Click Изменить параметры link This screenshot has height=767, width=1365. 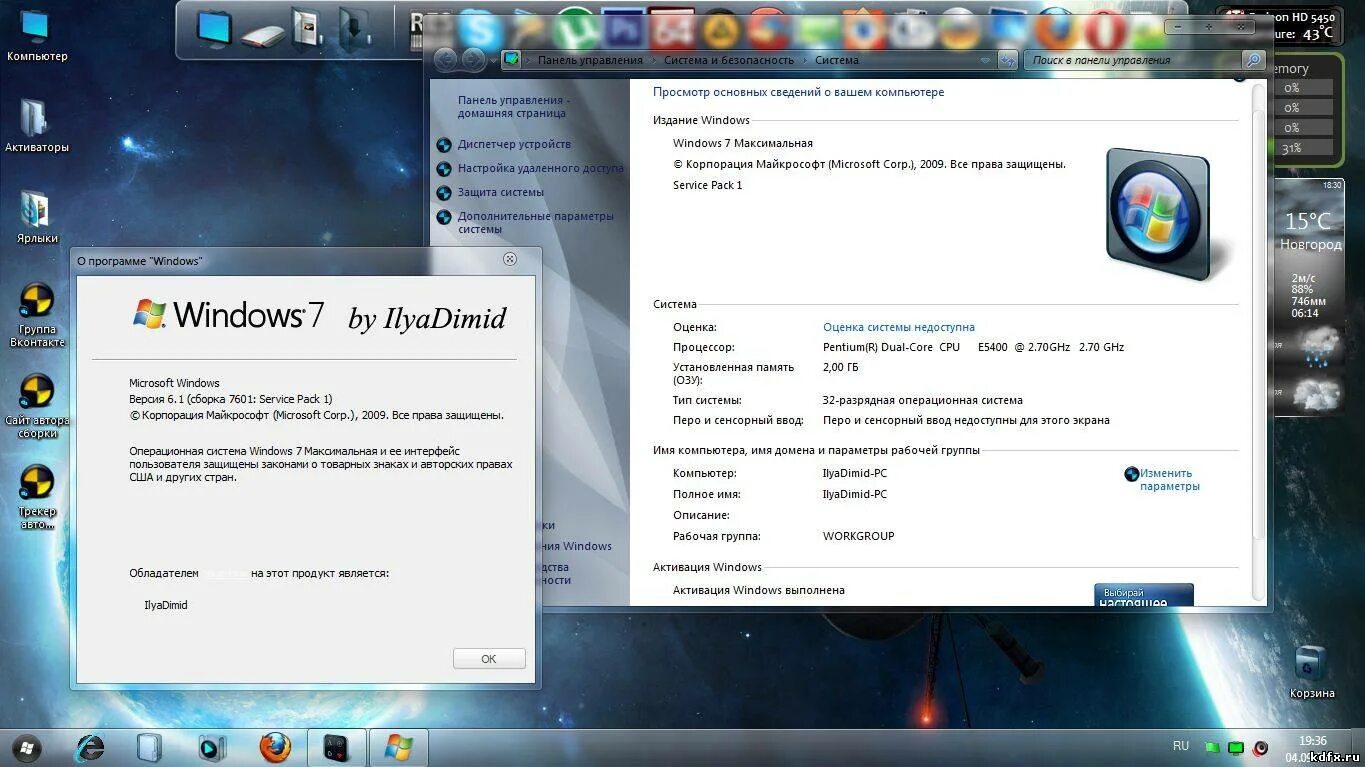[1169, 480]
